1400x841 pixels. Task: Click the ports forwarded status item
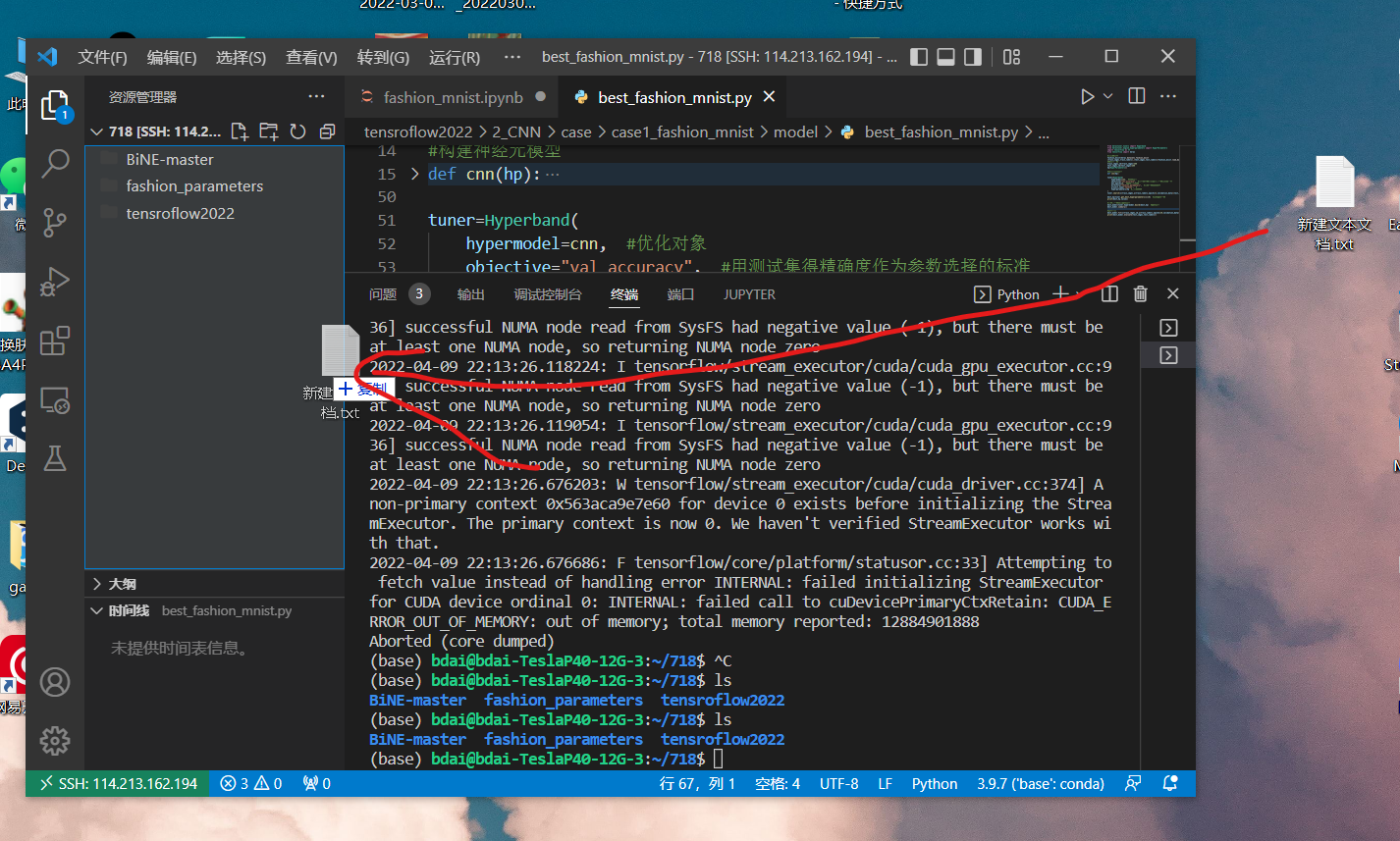(x=316, y=783)
